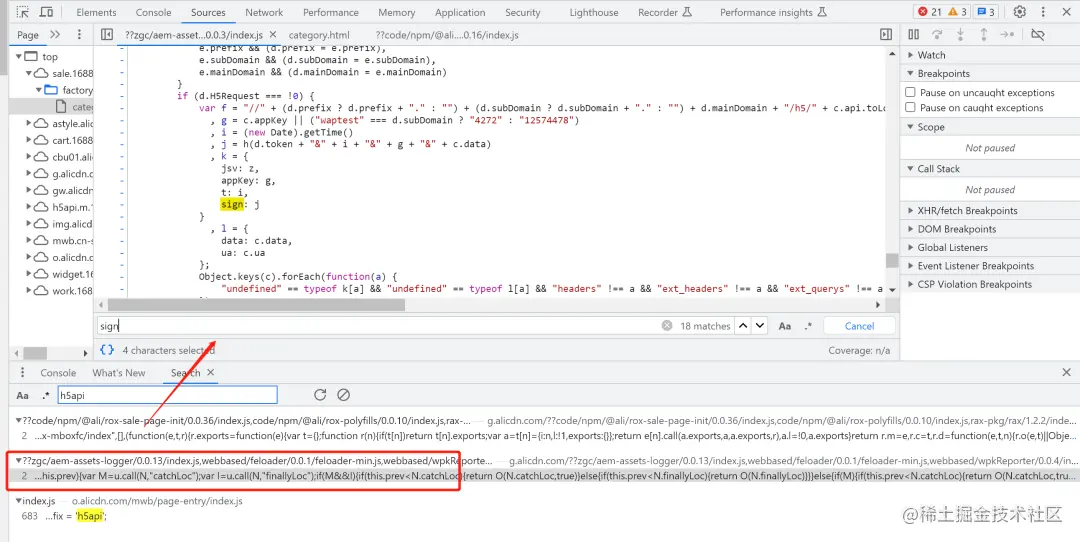
Task: Toggle match case in file search
Action: coord(785,326)
